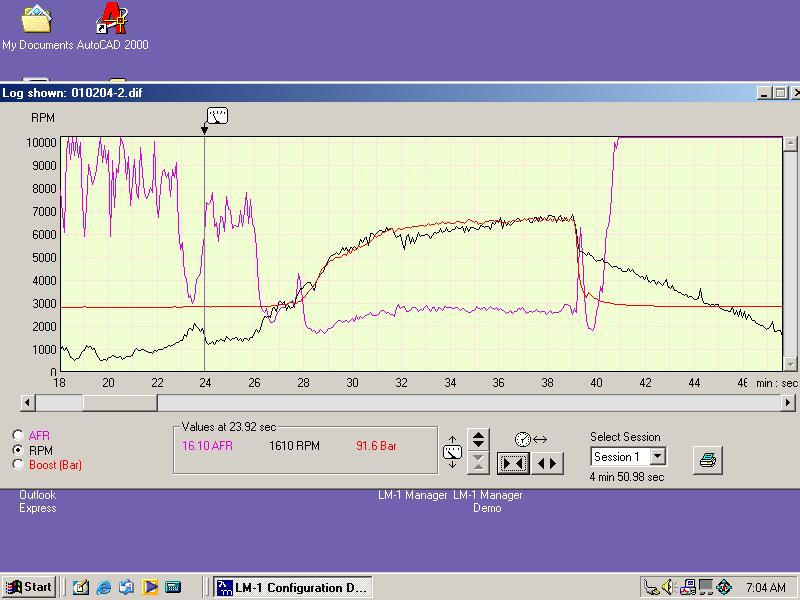The width and height of the screenshot is (800, 600).
Task: Click the zoom-in time axis button
Action: [x=514, y=463]
